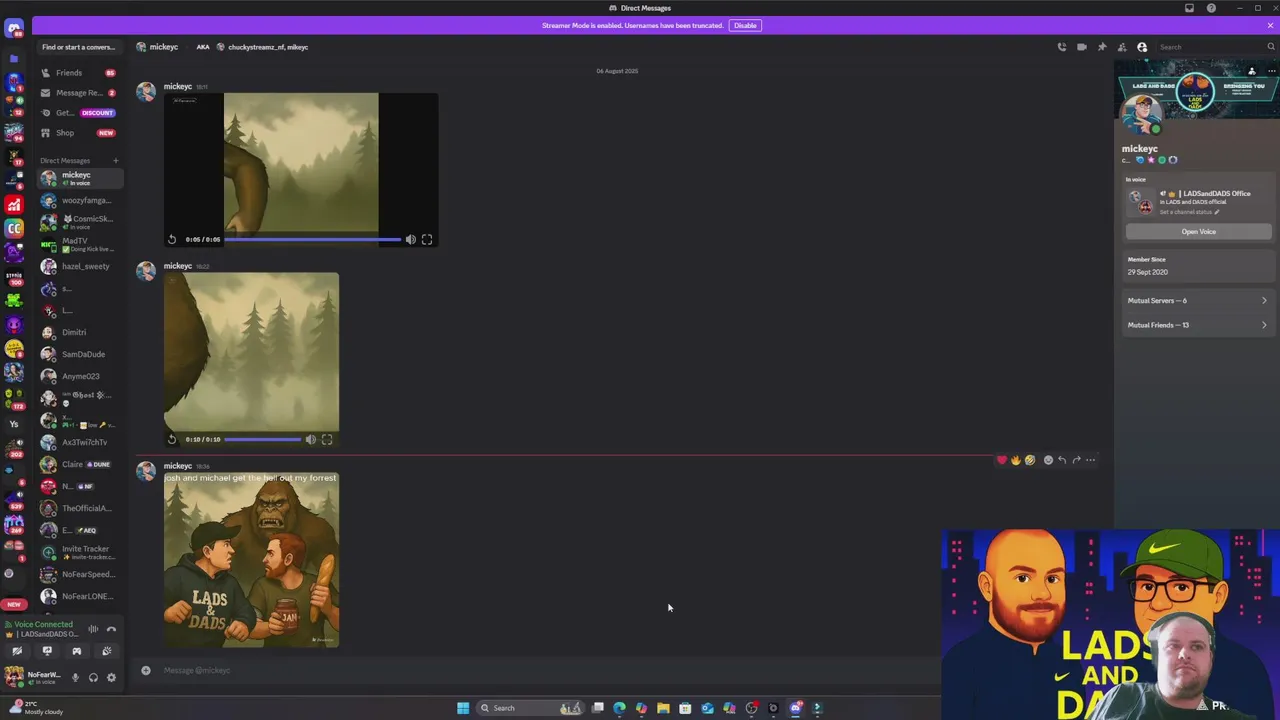The width and height of the screenshot is (1280, 720).
Task: Open the Discord home Direct Messages button
Action: [14, 29]
